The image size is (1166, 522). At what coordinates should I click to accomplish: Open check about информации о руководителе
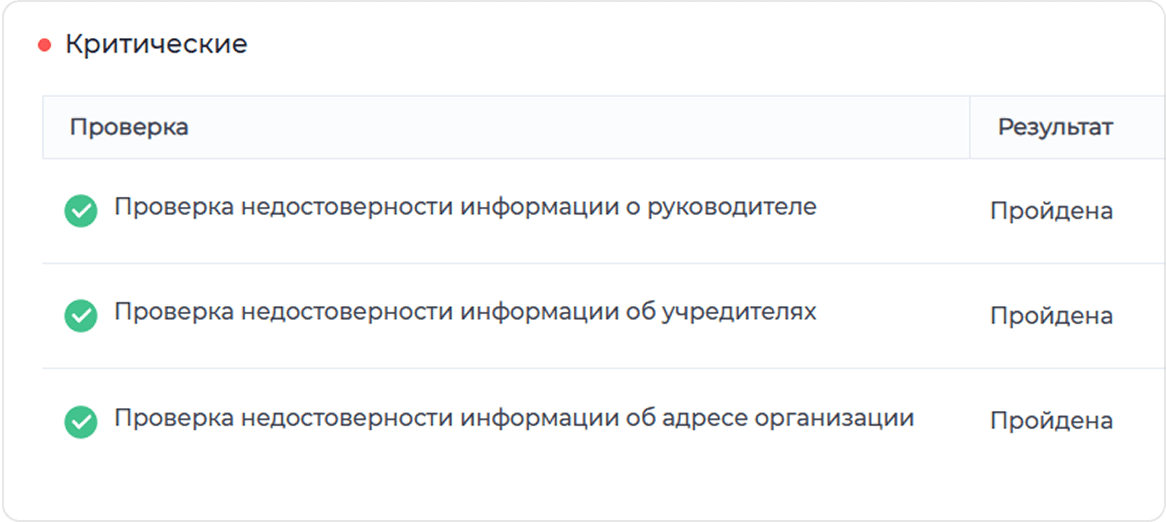pos(465,207)
